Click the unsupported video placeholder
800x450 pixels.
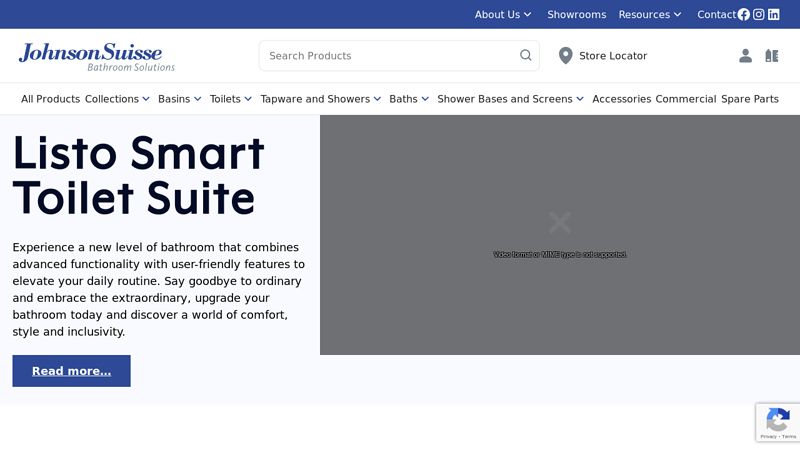click(560, 235)
